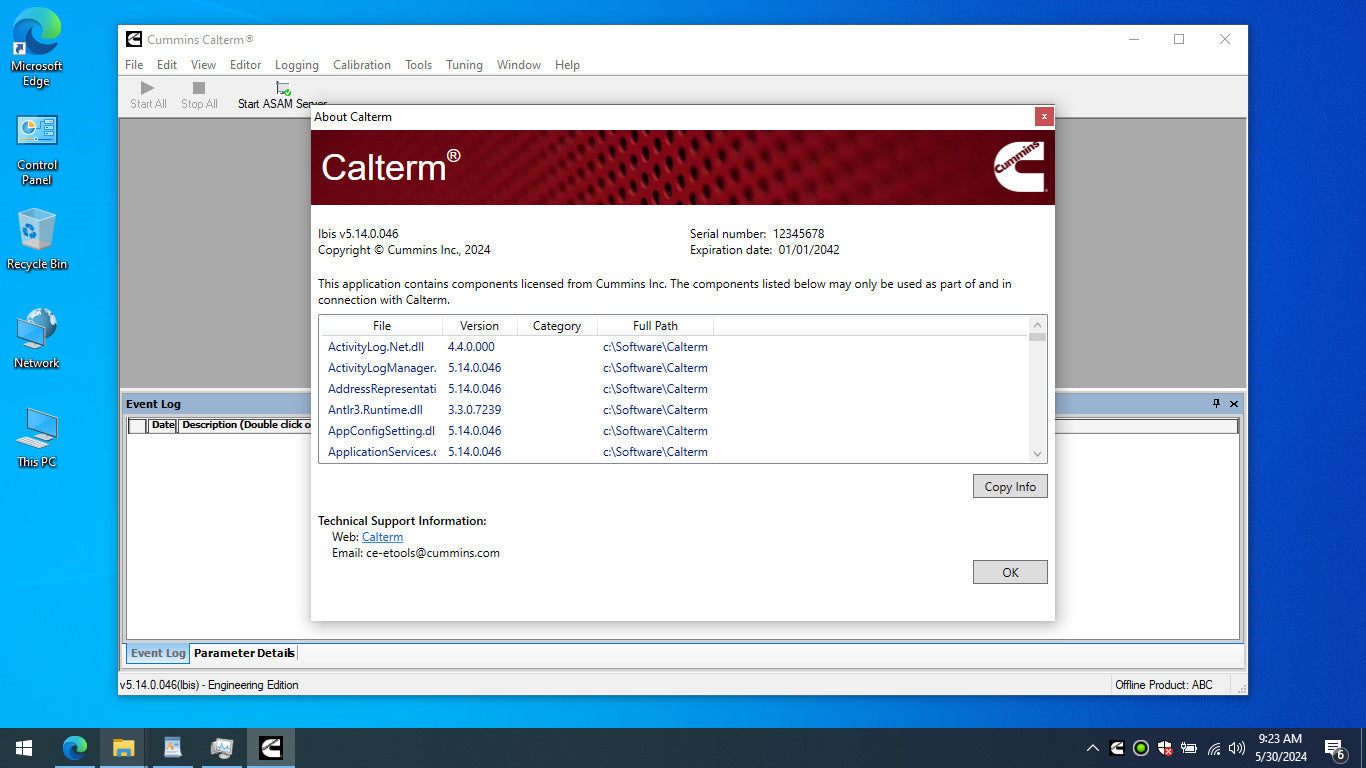Click the Copy Info button
The height and width of the screenshot is (768, 1366).
point(1010,486)
